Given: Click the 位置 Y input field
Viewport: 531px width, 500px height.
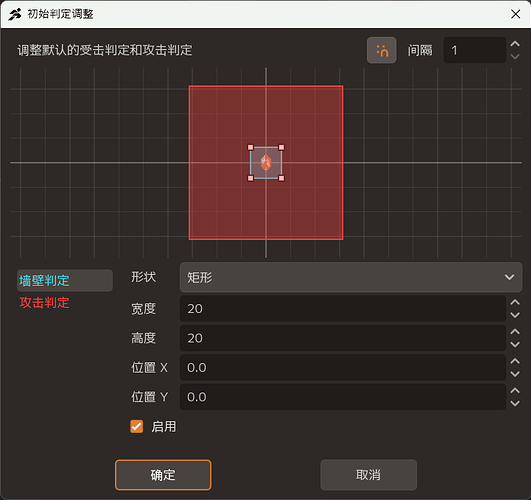Looking at the screenshot, I should (x=343, y=397).
